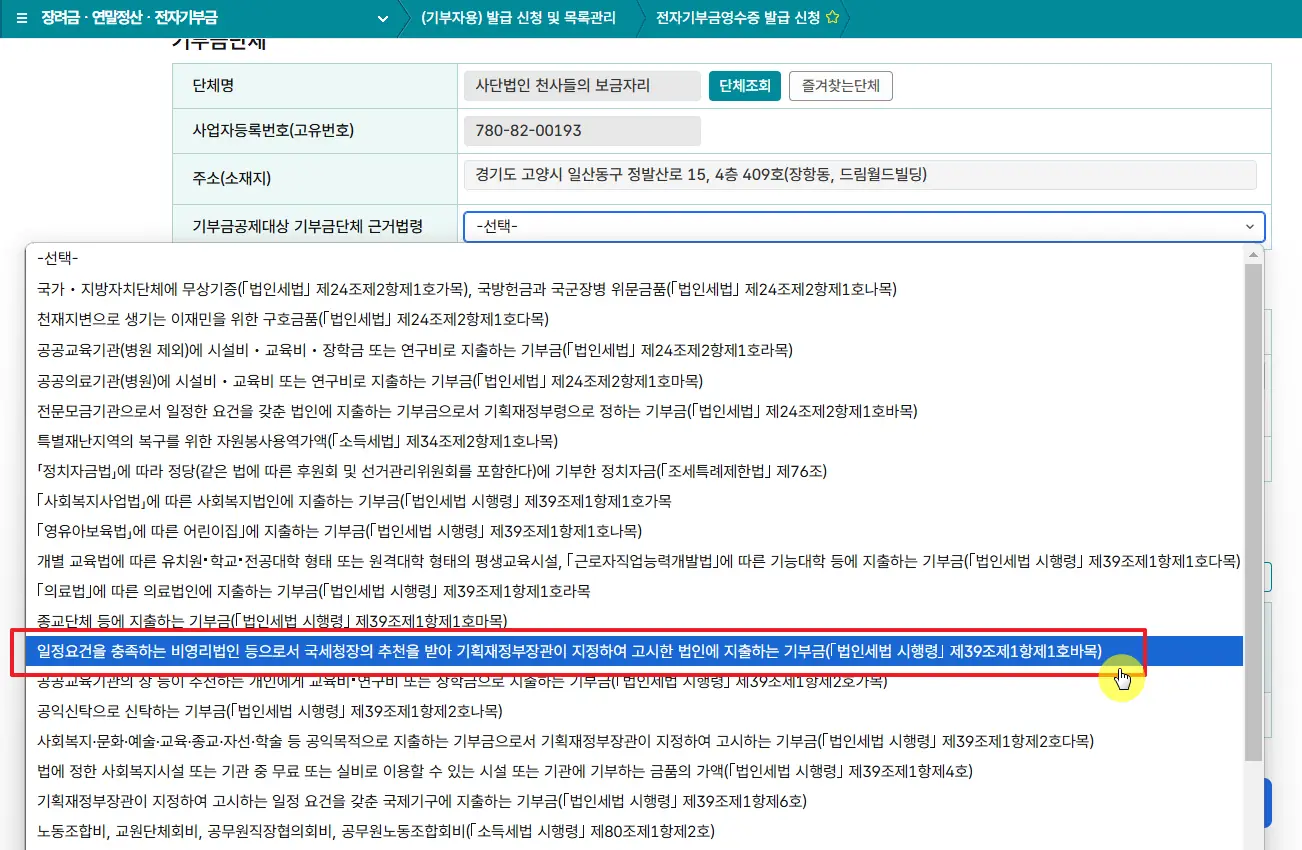This screenshot has width=1302, height=850.
Task: Click the 주소(소재지) address field
Action: [859, 175]
